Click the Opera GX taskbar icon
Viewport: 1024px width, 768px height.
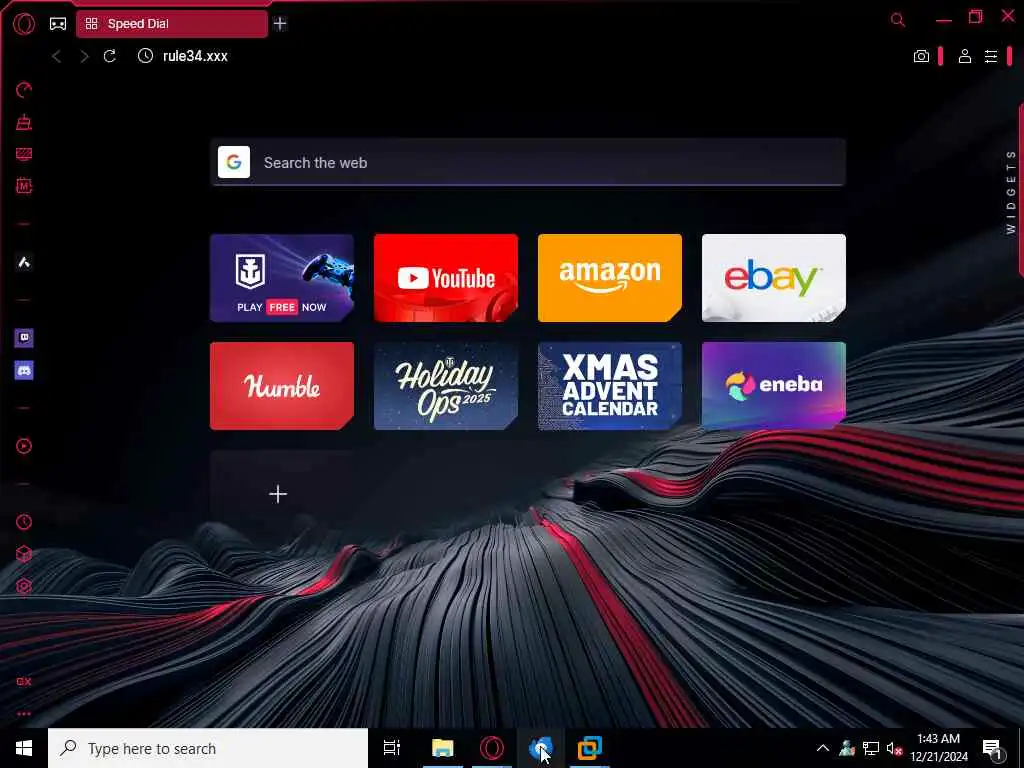click(x=492, y=748)
